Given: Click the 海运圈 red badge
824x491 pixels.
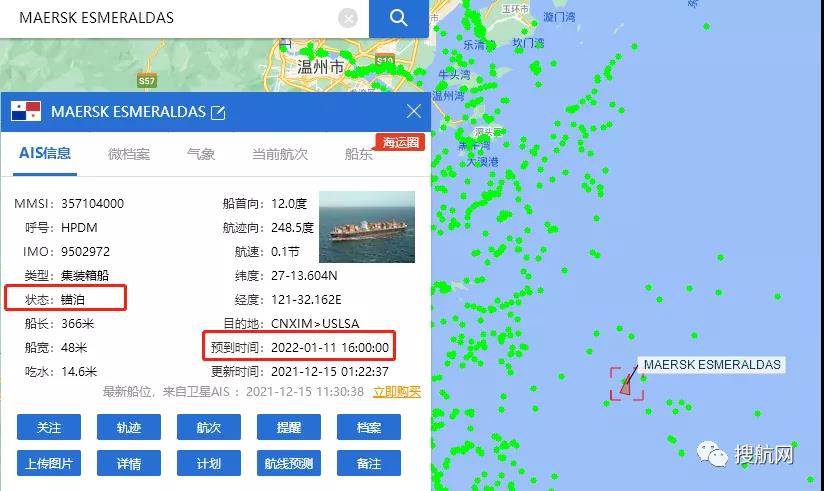Looking at the screenshot, I should pyautogui.click(x=400, y=142).
